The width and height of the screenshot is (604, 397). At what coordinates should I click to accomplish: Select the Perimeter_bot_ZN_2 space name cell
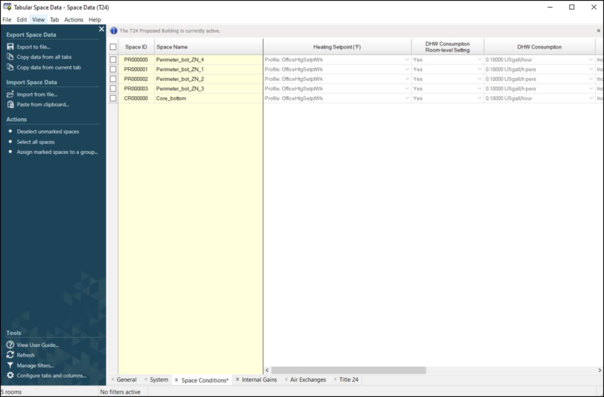209,79
